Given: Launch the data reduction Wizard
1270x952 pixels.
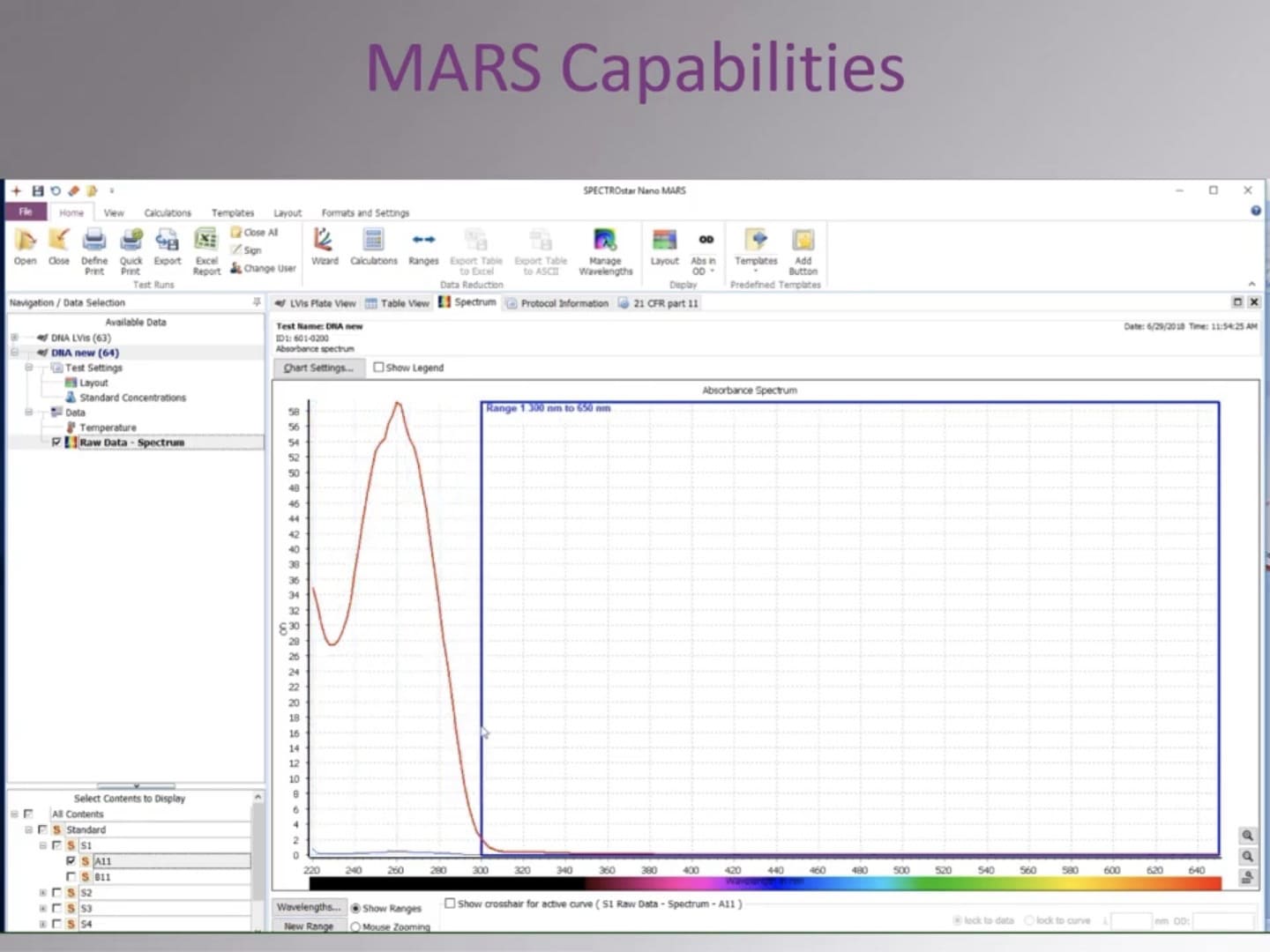Looking at the screenshot, I should 325,247.
